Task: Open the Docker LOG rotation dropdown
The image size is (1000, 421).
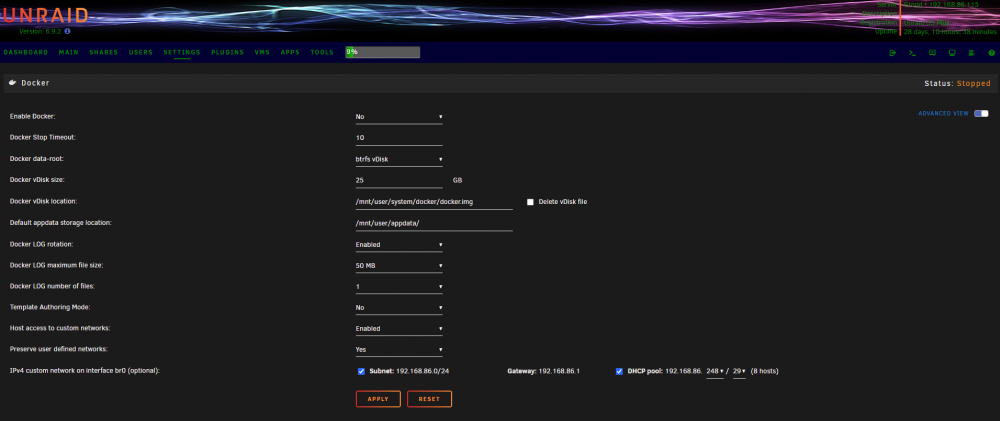Action: (x=399, y=244)
